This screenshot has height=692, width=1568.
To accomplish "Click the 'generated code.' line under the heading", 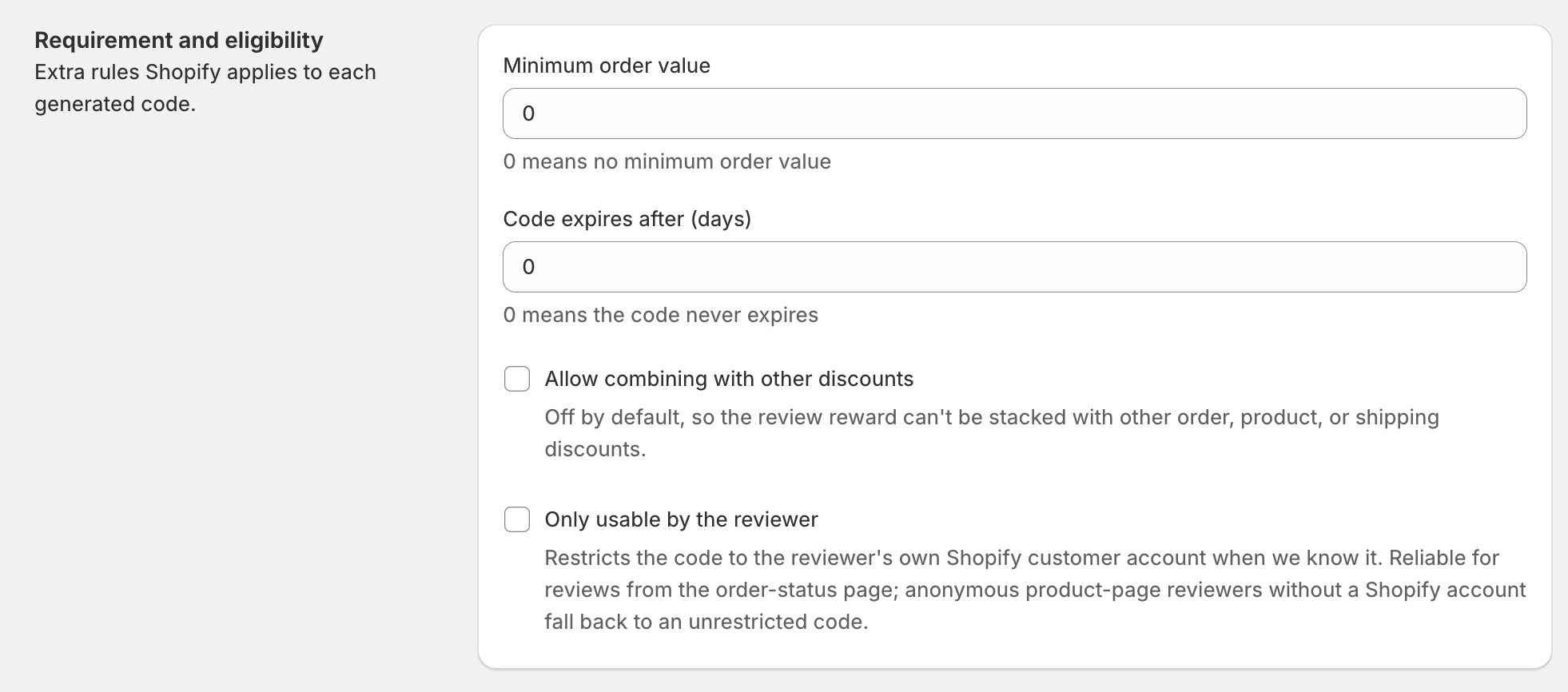I will tap(115, 104).
